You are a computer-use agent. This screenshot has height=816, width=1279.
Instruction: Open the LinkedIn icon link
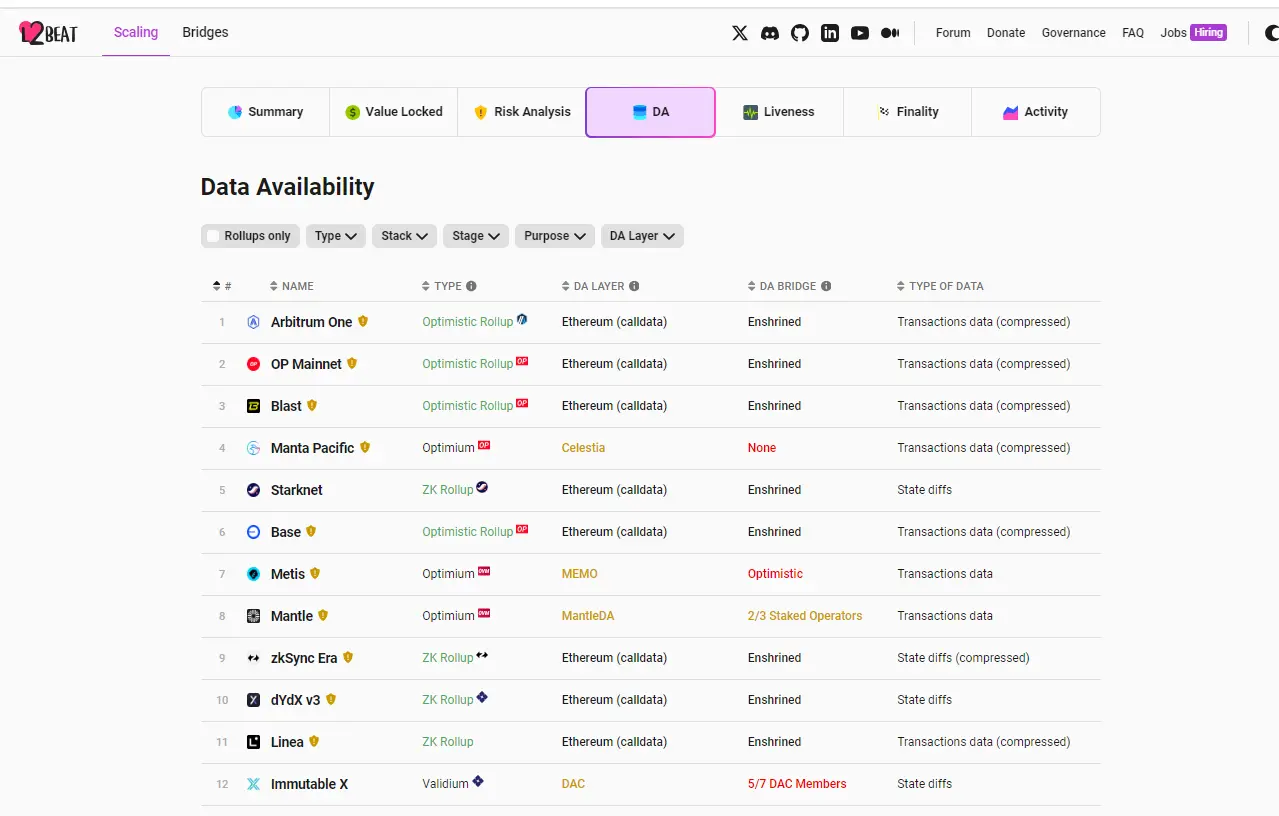click(830, 33)
